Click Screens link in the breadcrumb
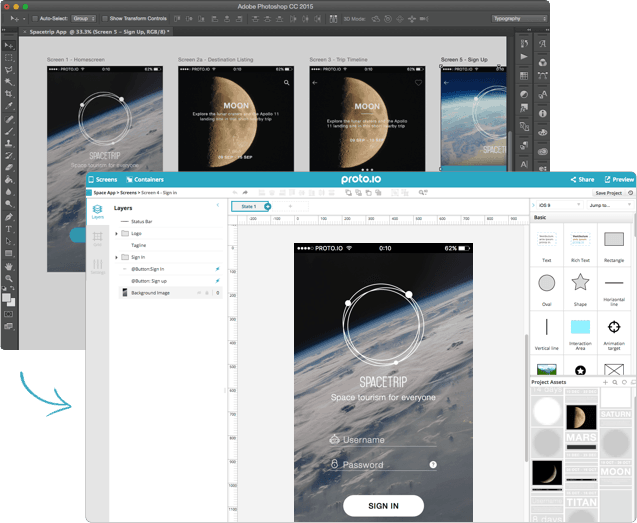This screenshot has width=637, height=523. click(128, 193)
